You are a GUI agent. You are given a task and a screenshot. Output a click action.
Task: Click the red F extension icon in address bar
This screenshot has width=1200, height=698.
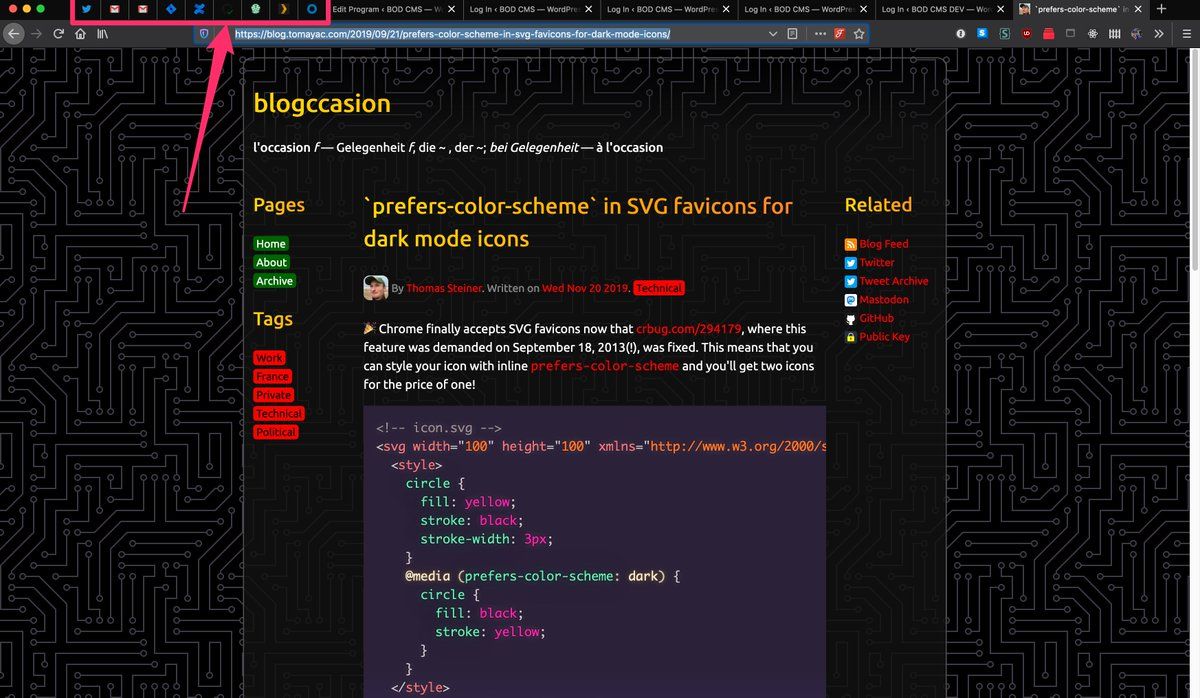coord(839,33)
